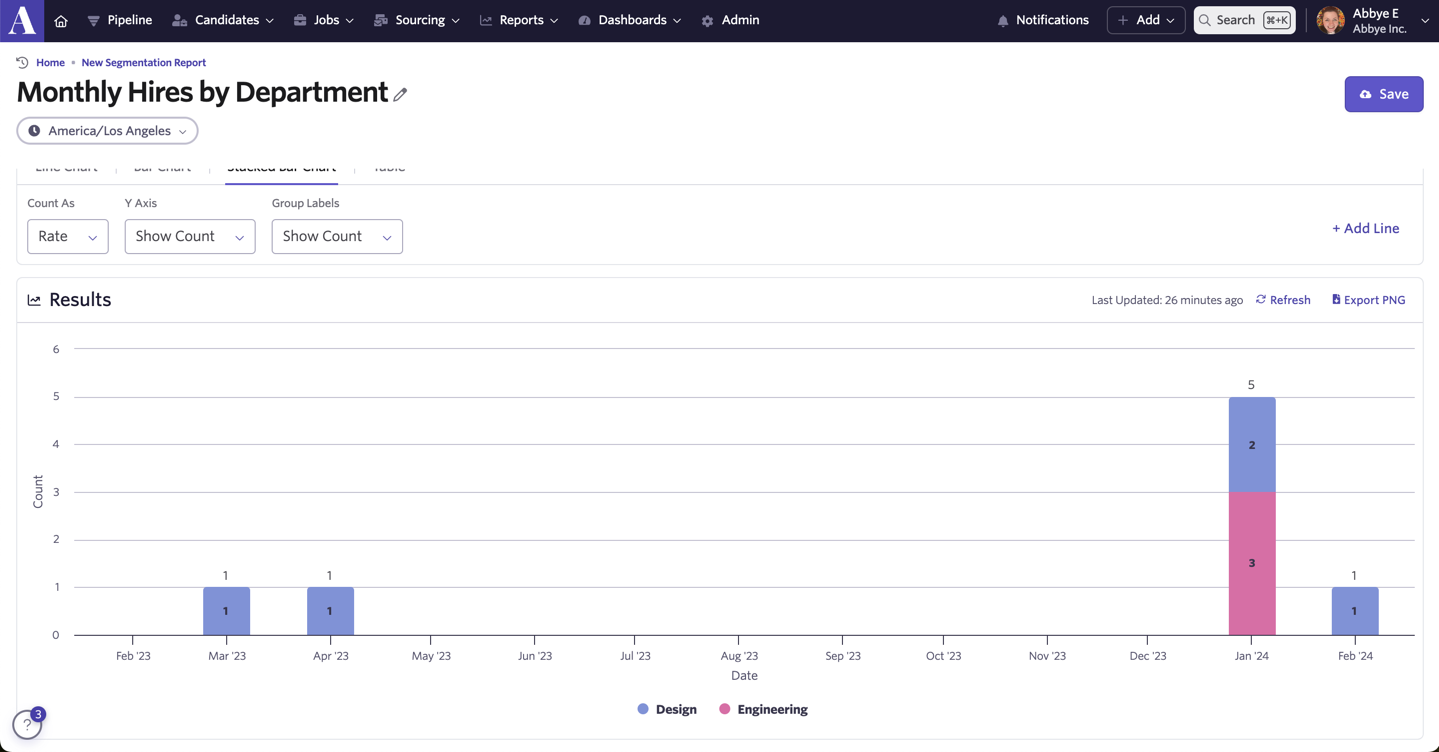Click the "Results" section heading
The width and height of the screenshot is (1439, 752).
click(x=80, y=300)
